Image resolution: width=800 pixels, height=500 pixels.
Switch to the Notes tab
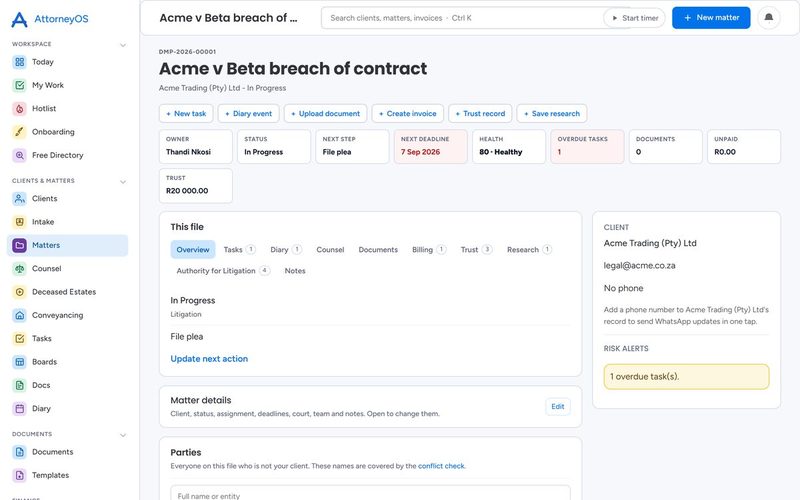tap(295, 271)
